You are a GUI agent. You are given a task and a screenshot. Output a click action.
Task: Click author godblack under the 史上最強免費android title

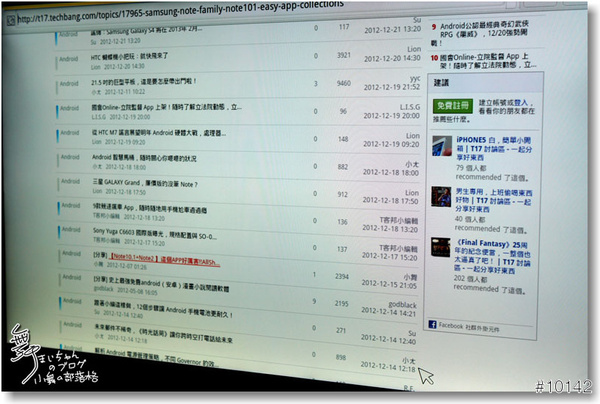coord(104,290)
